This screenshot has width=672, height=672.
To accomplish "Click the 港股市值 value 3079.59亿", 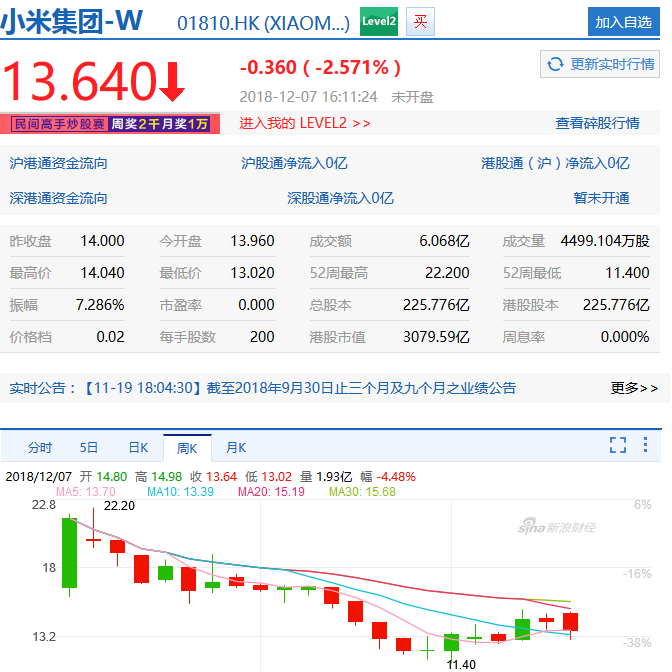I will 436,337.
